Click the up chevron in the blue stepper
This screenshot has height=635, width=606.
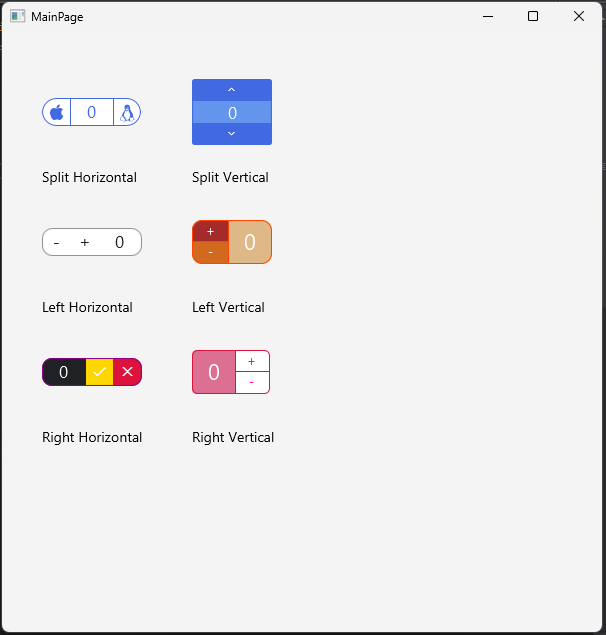pyautogui.click(x=232, y=90)
